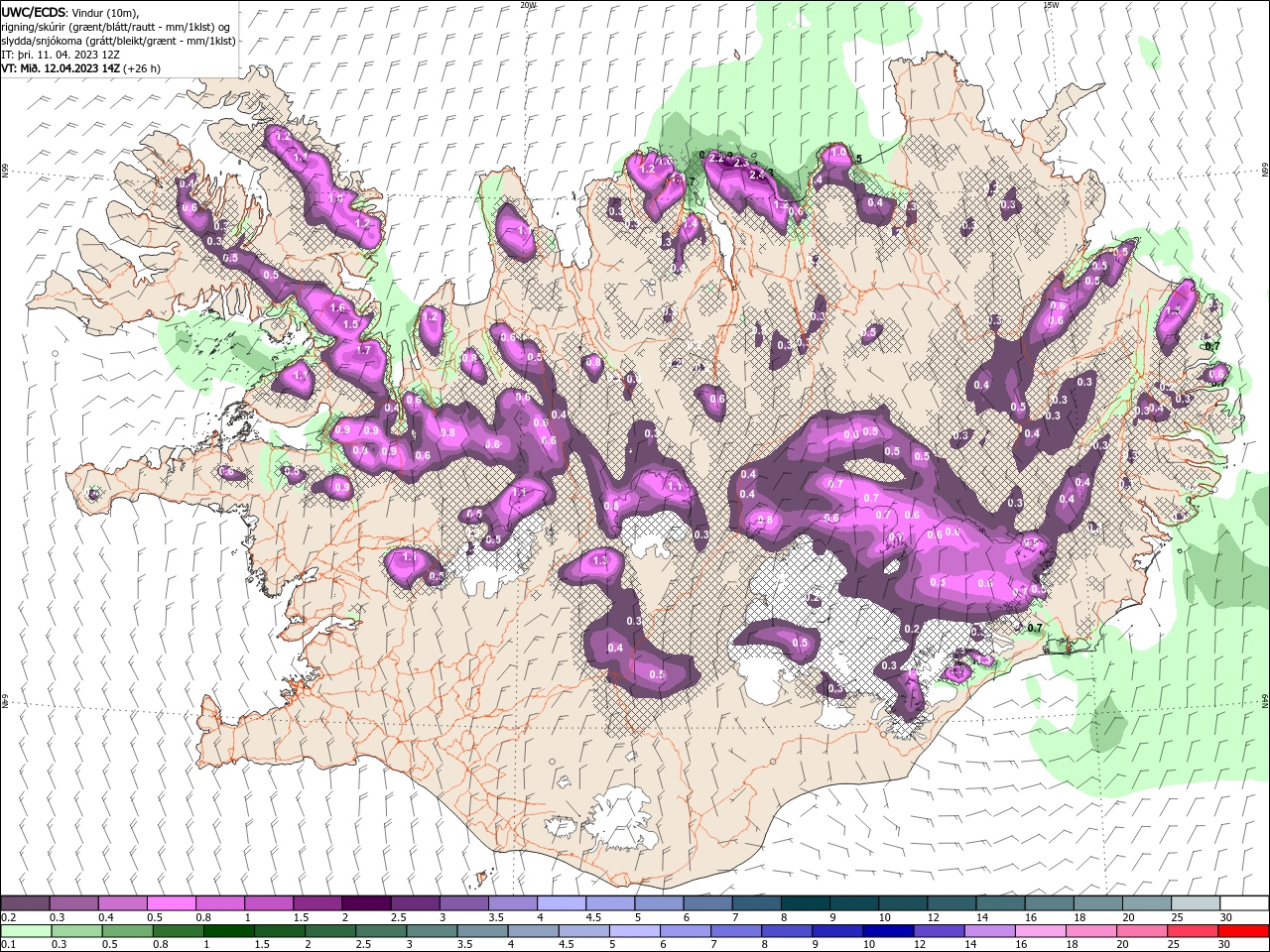Select the 0.8 swatch in the upper legend row
The width and height of the screenshot is (1270, 952).
pos(219,902)
